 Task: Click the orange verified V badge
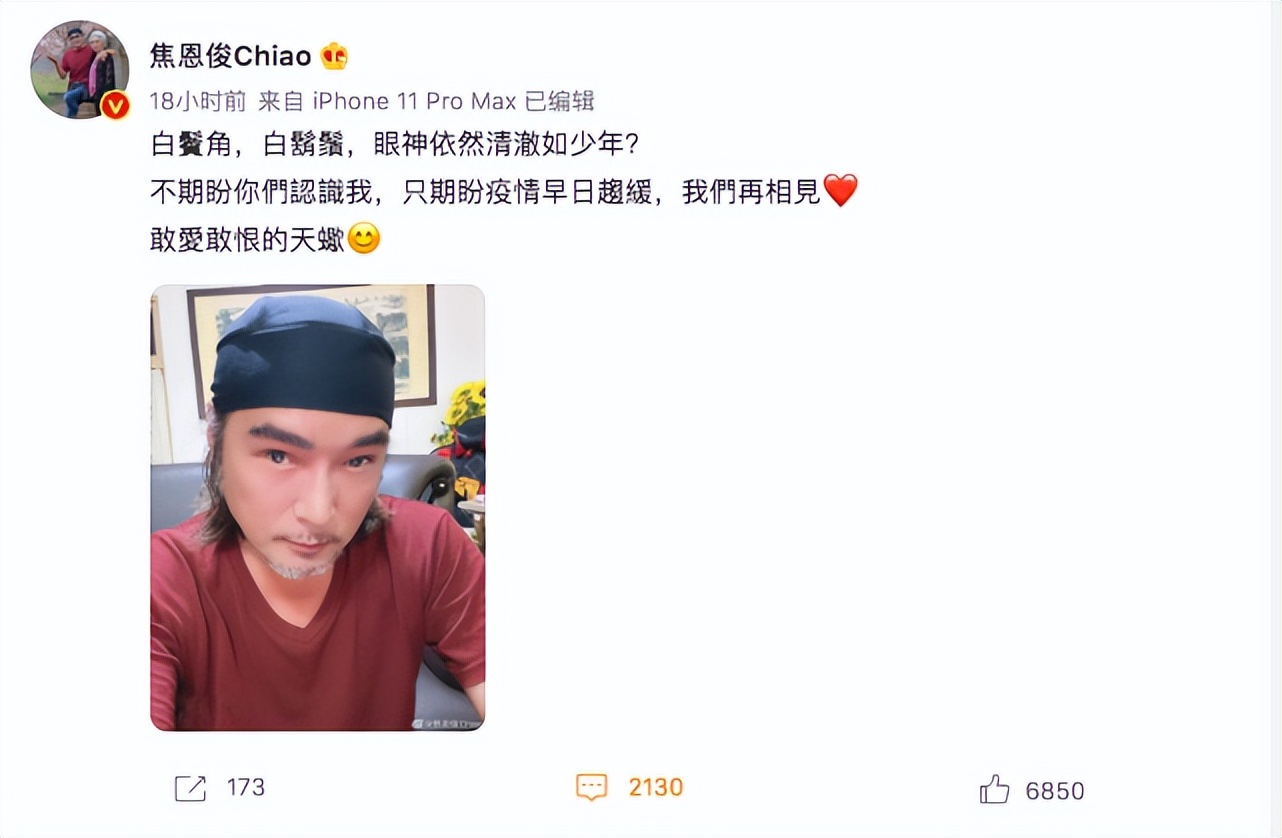click(x=116, y=105)
